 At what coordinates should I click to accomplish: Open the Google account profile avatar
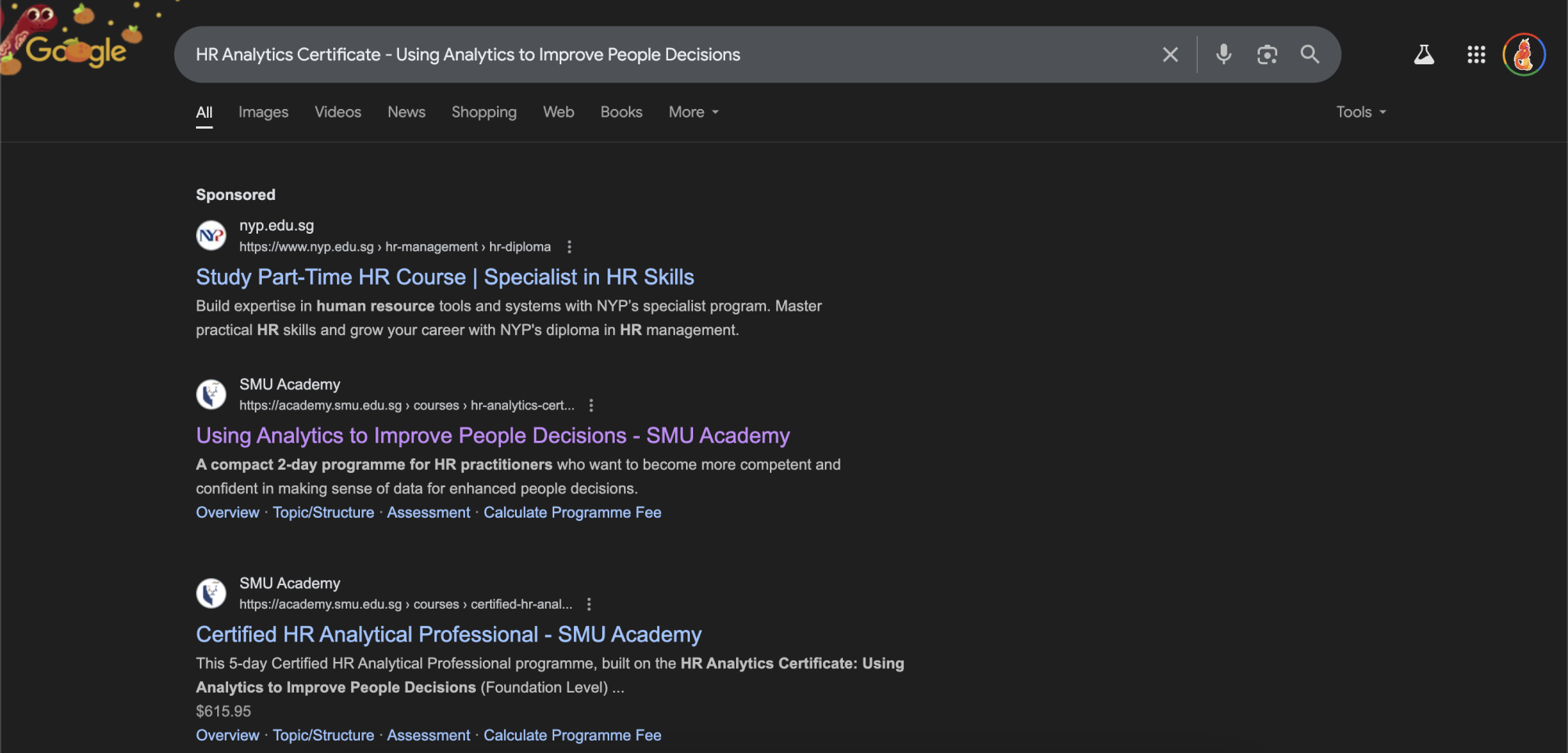coord(1523,54)
